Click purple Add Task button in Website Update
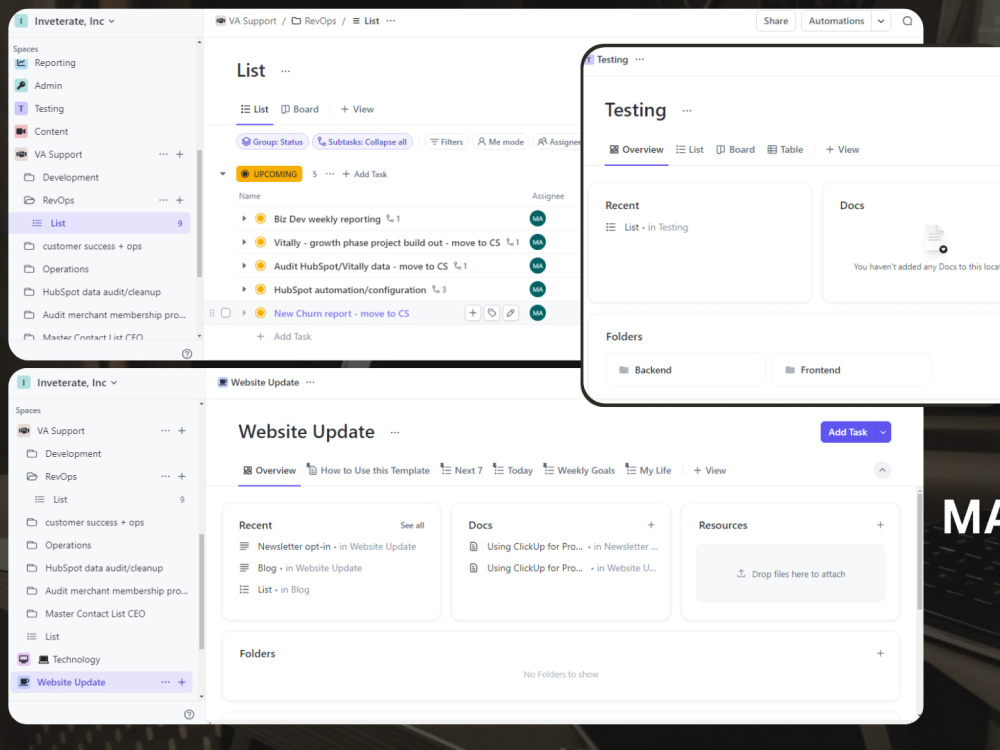The width and height of the screenshot is (1000, 750). [848, 432]
